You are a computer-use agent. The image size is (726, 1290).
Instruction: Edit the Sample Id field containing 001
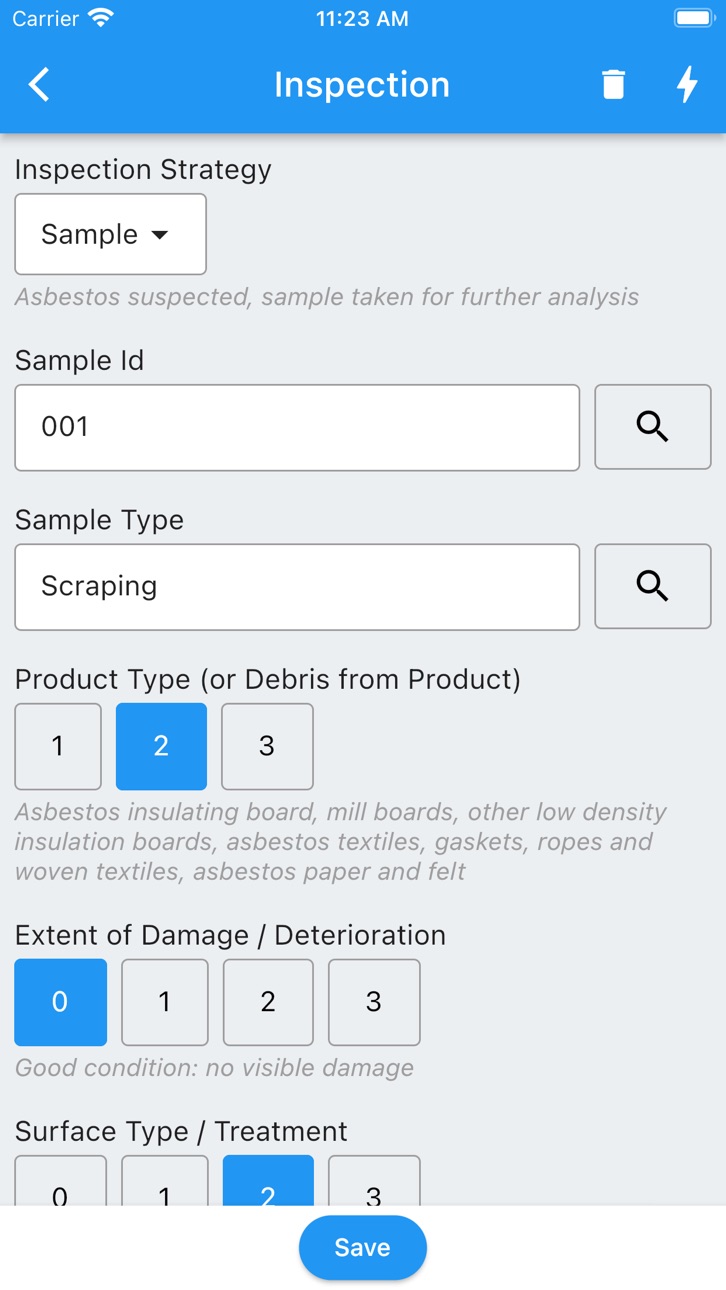click(x=297, y=427)
